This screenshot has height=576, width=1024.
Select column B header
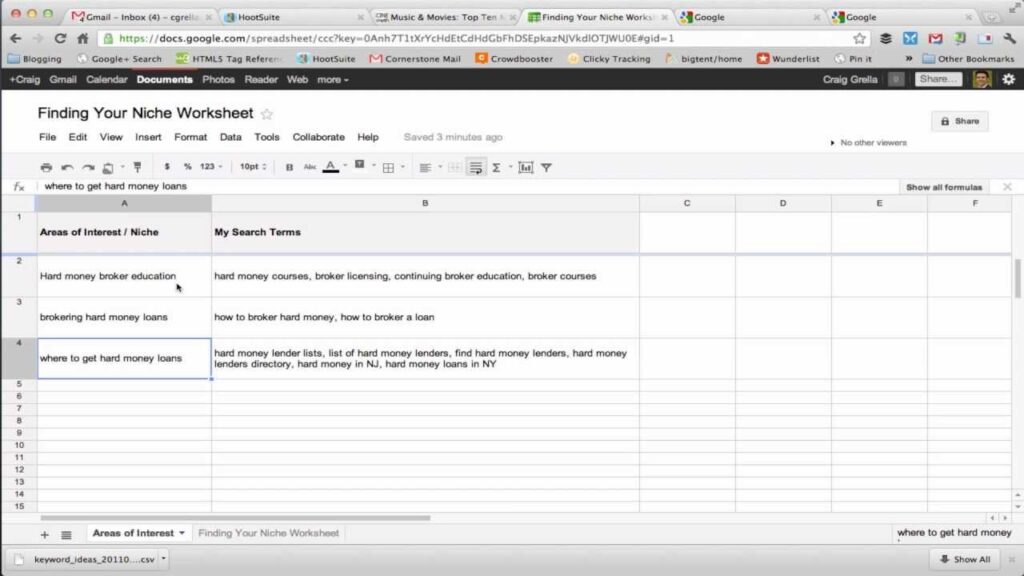[x=425, y=203]
